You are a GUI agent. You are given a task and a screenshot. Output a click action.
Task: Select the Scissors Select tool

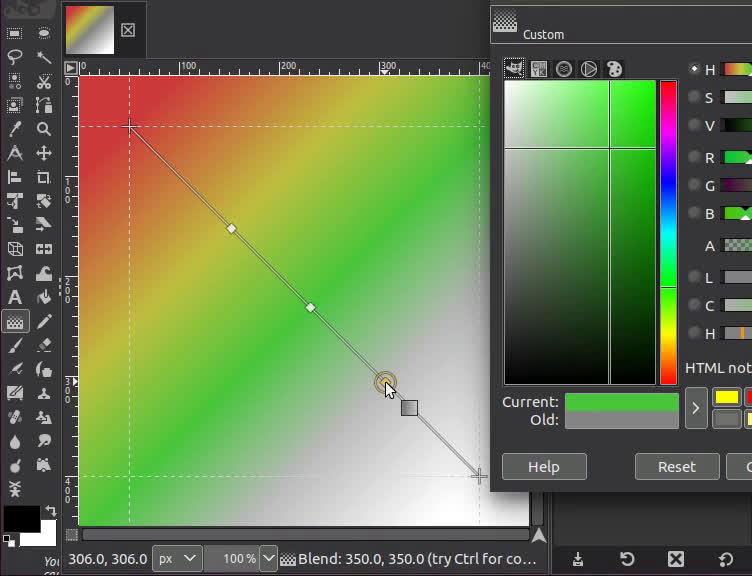point(44,81)
